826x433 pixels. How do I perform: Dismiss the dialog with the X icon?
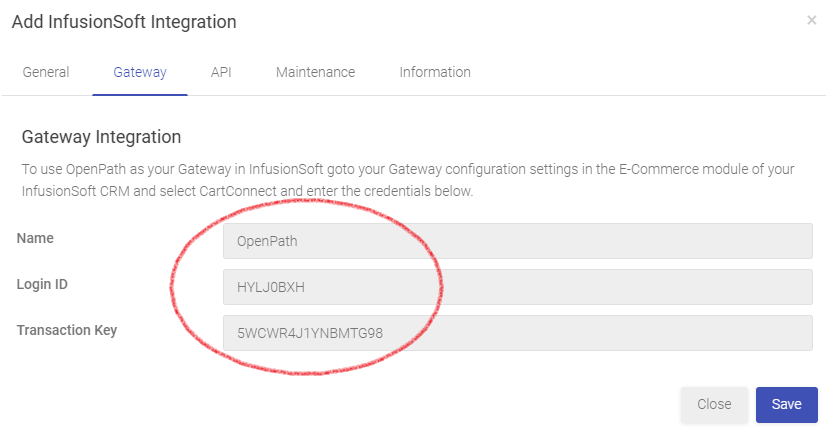[811, 21]
